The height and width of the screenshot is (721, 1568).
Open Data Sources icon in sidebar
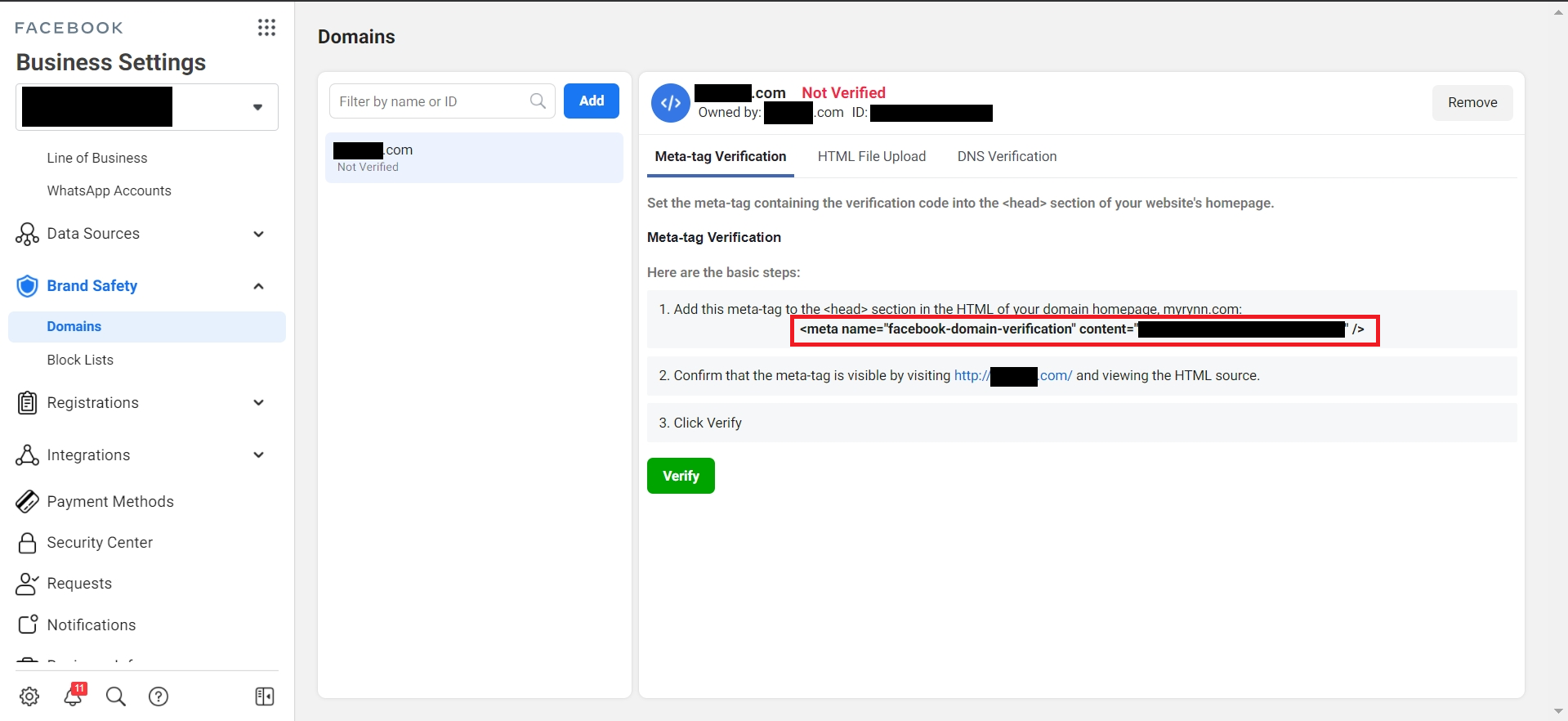[x=27, y=234]
